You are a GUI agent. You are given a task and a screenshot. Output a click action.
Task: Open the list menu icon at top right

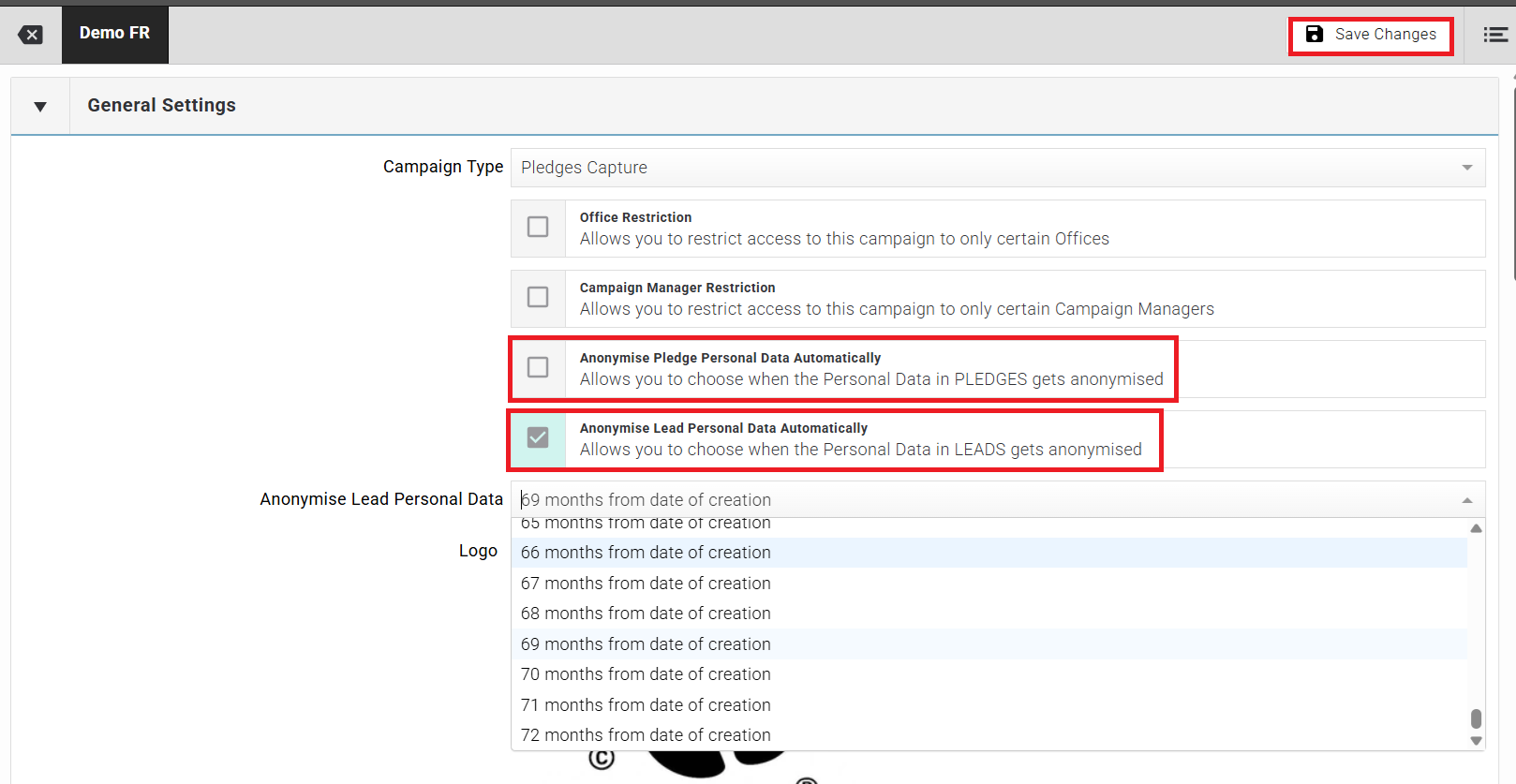coord(1495,35)
